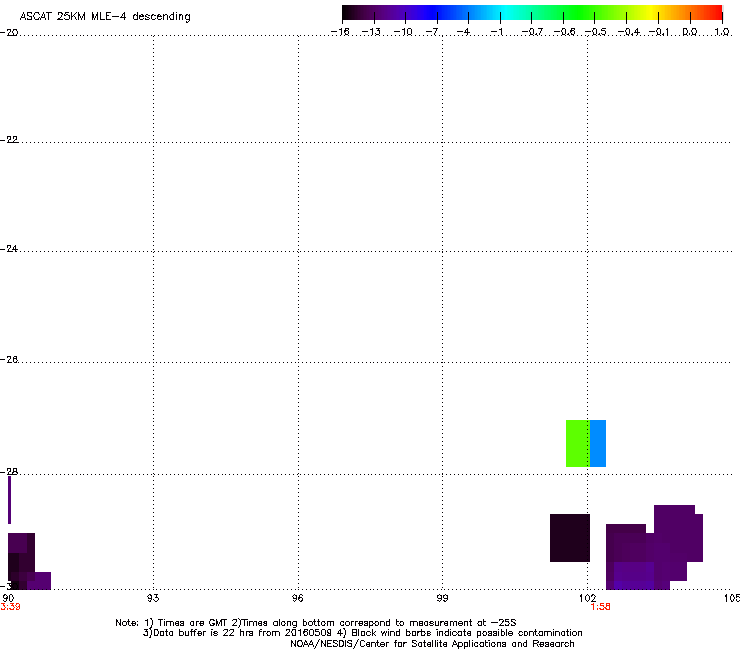Image resolution: width=740 pixels, height=650 pixels.
Task: Click the 1.0 colorbar label
Action: point(722,32)
